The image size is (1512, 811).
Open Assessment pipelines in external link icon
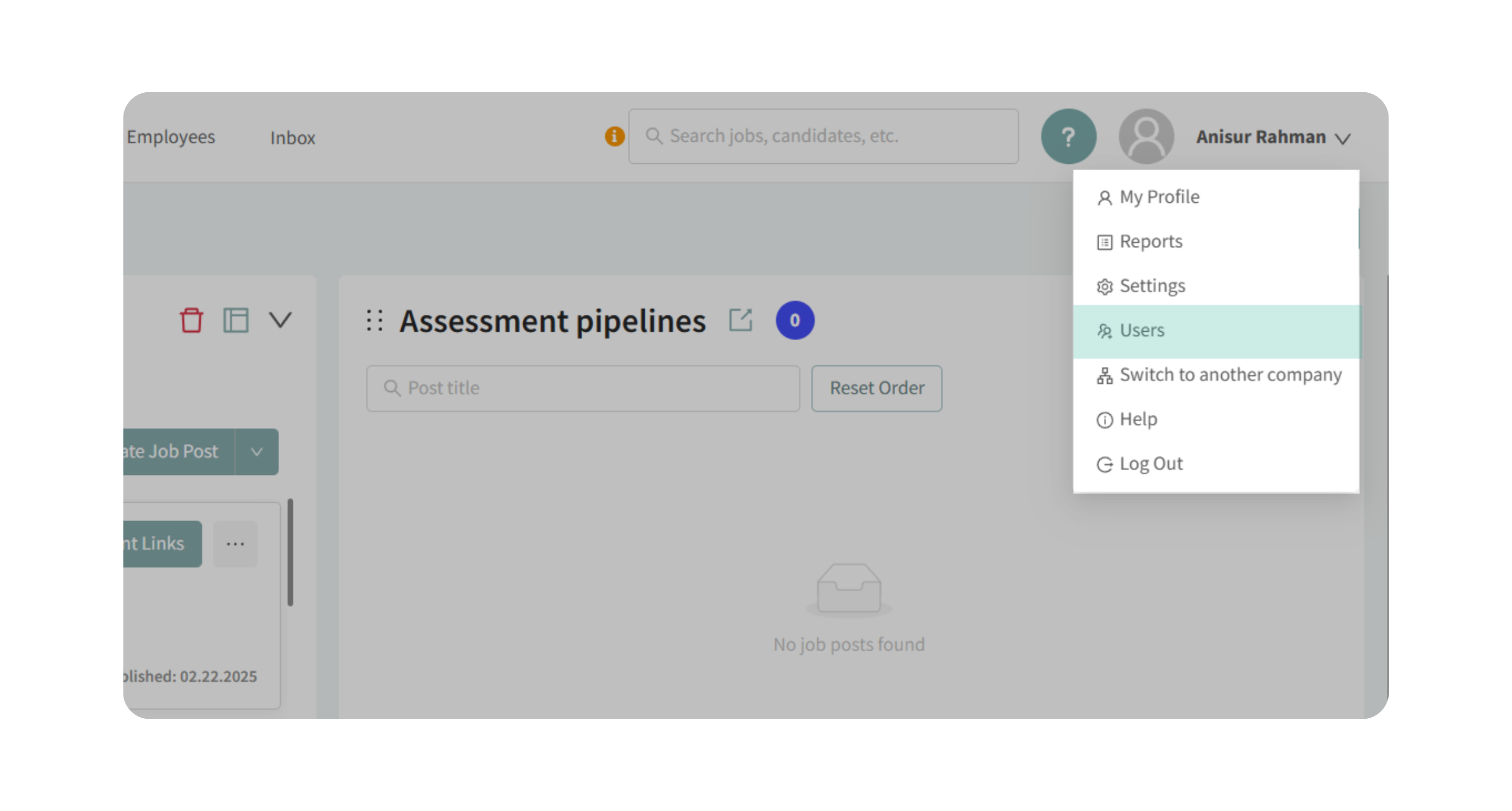(x=740, y=321)
